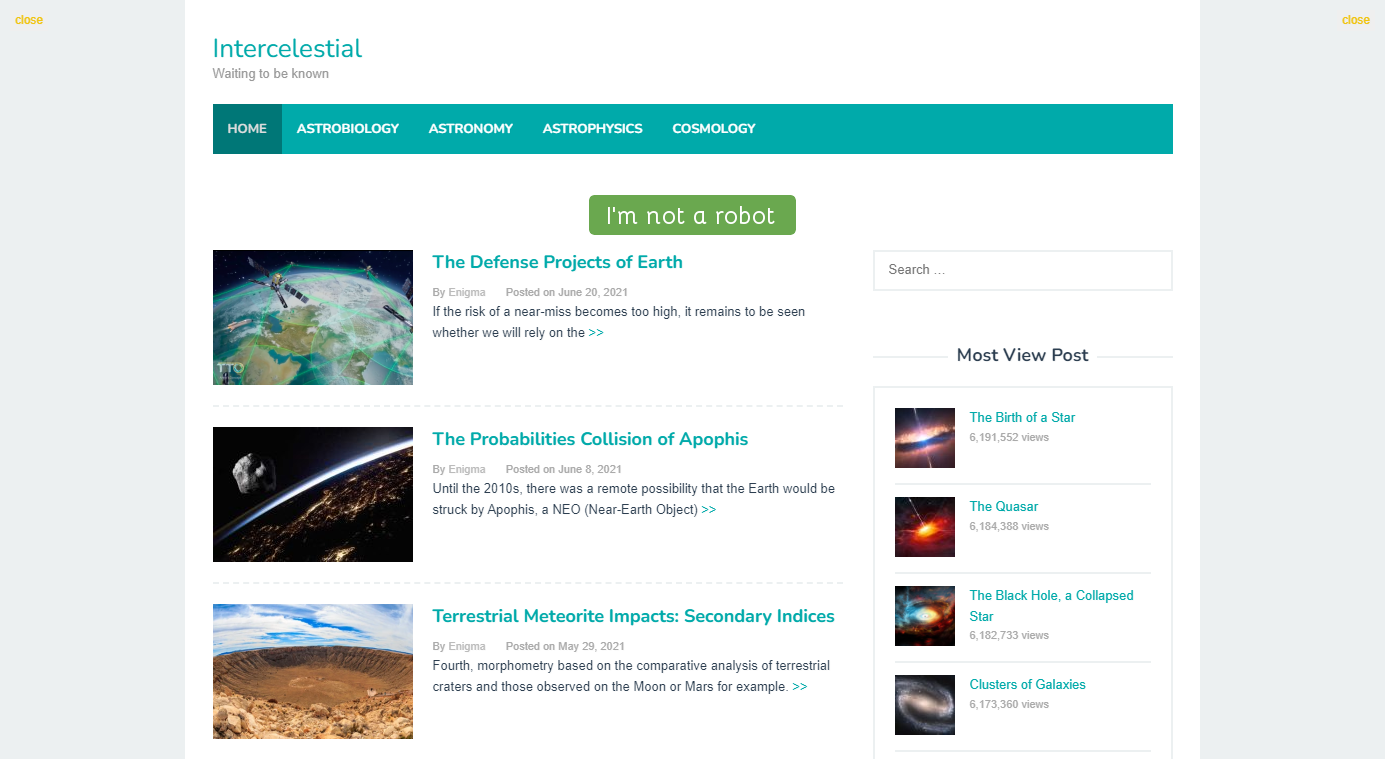Click the Quasar thumbnail image
The width and height of the screenshot is (1385, 759).
pos(925,526)
